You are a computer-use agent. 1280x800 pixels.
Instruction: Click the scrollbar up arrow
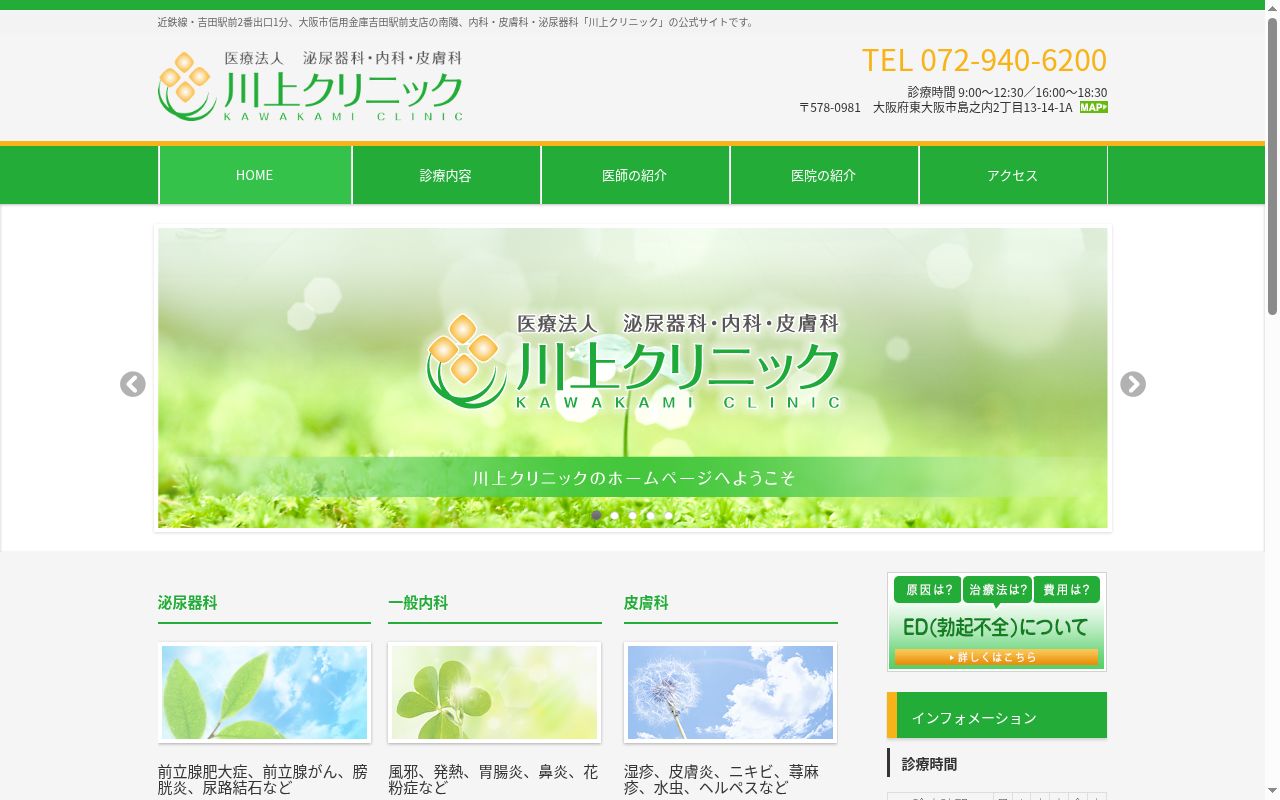1272,8
